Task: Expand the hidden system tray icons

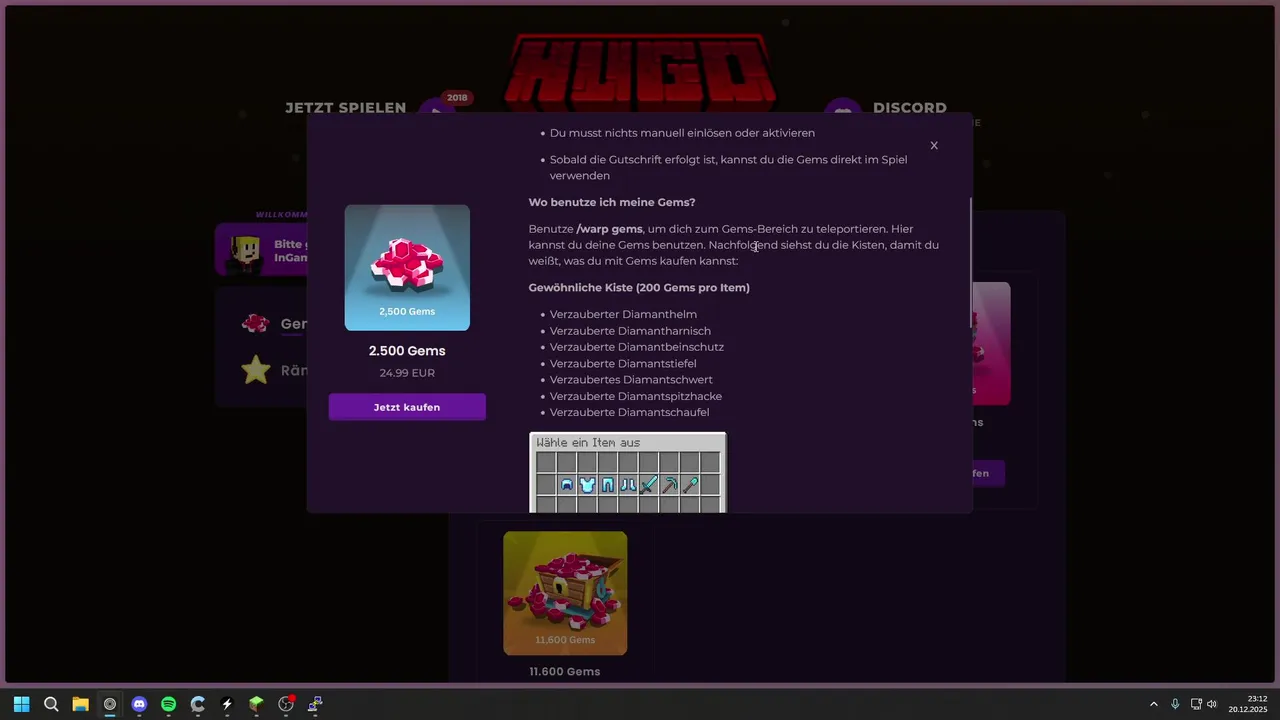Action: (1153, 704)
